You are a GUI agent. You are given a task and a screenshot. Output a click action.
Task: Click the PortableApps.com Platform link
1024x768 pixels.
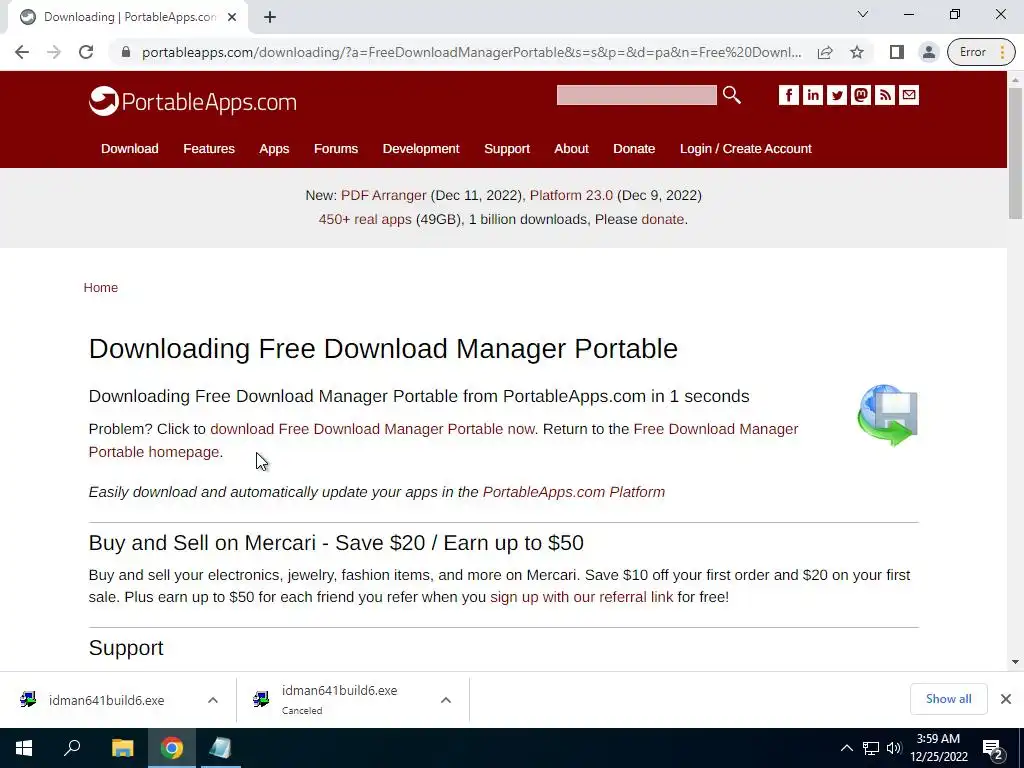pos(573,492)
